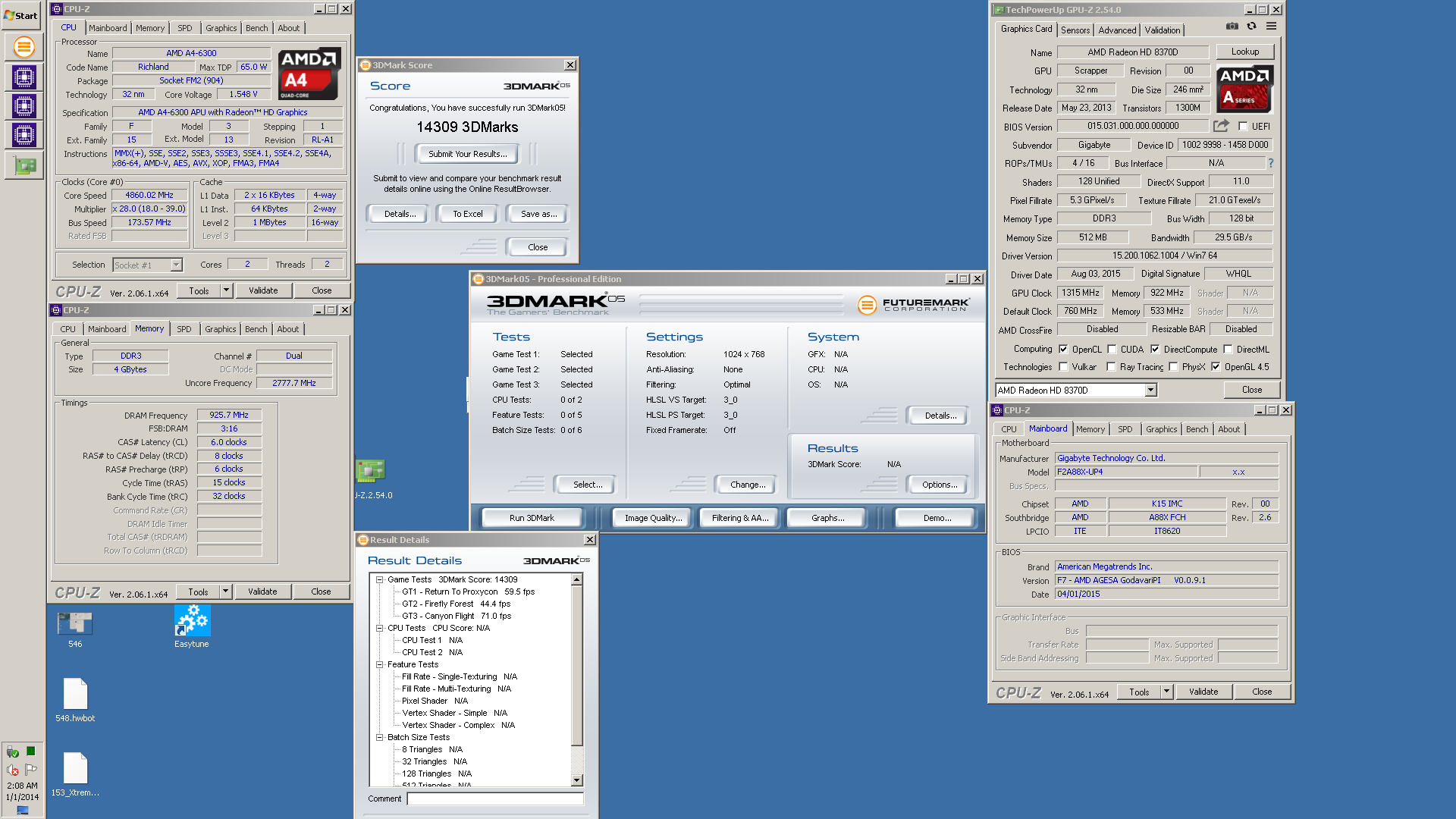Viewport: 1456px width, 819px height.
Task: Open the Windows Start button
Action: click(x=21, y=15)
